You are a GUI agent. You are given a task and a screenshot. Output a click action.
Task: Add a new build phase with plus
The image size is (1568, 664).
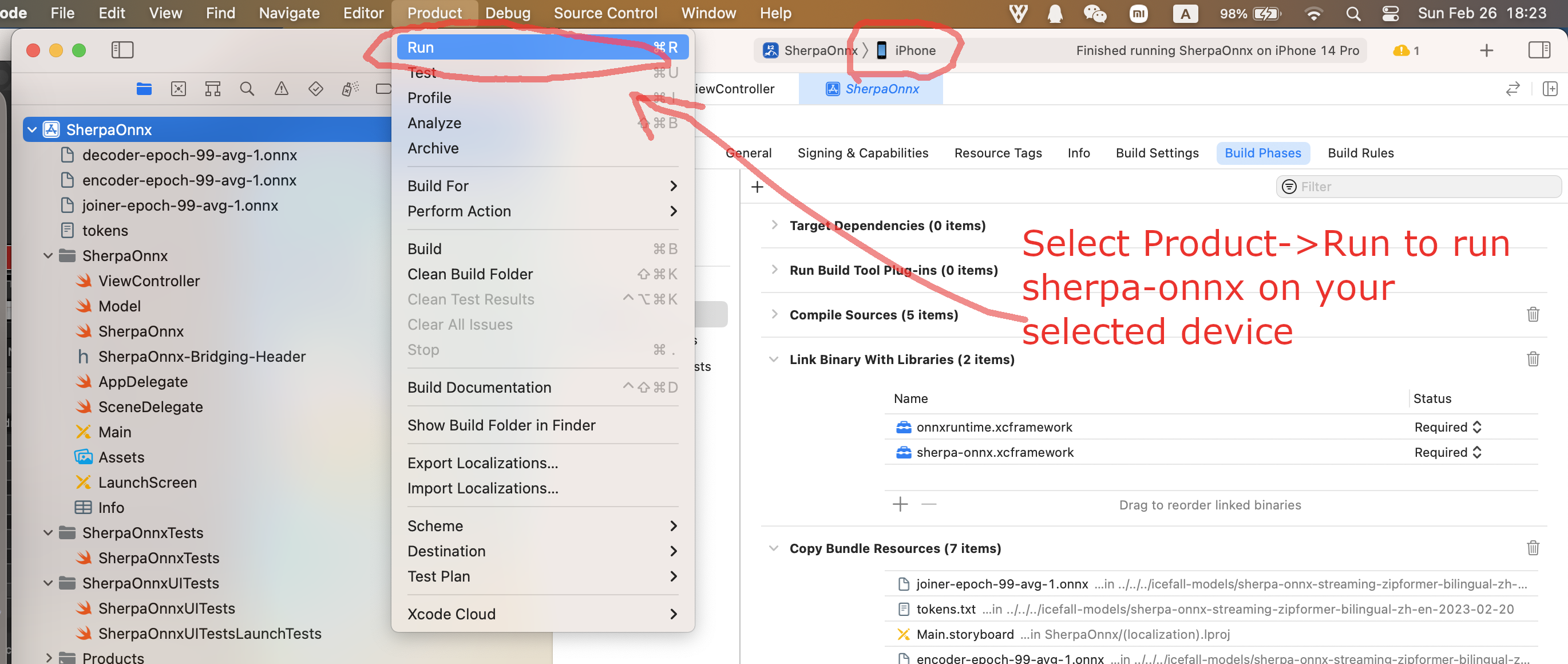[x=757, y=187]
